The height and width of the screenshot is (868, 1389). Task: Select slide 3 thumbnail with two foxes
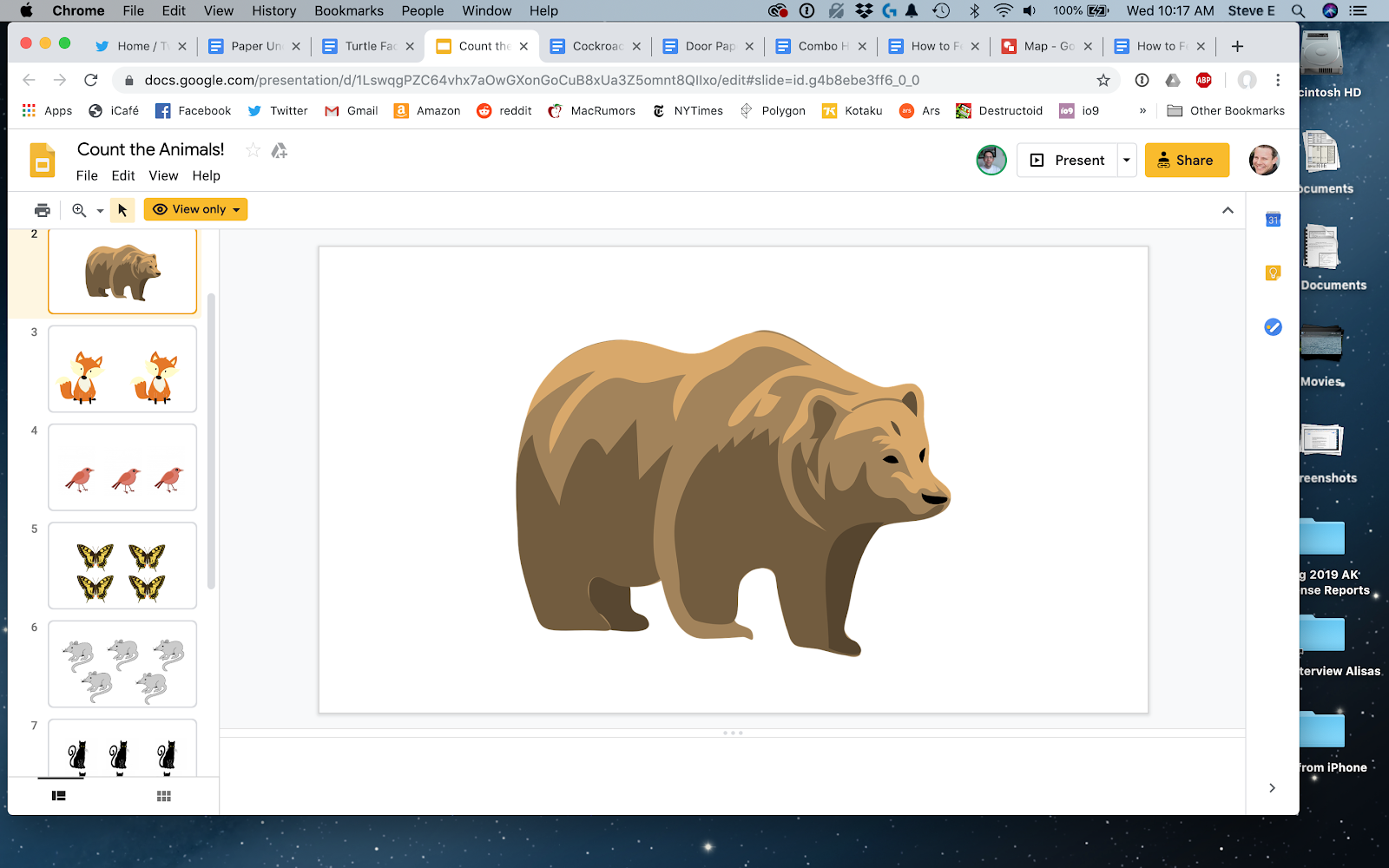coord(122,369)
